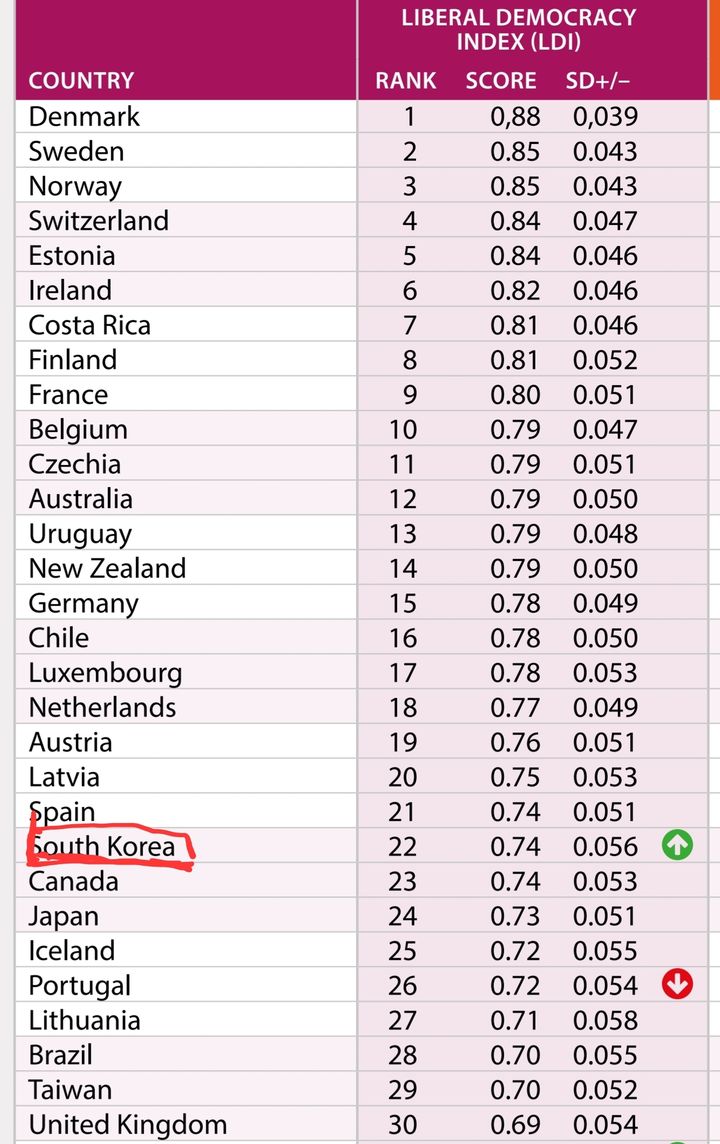This screenshot has height=1144, width=720.
Task: Click the SCORE column header
Action: pos(501,81)
